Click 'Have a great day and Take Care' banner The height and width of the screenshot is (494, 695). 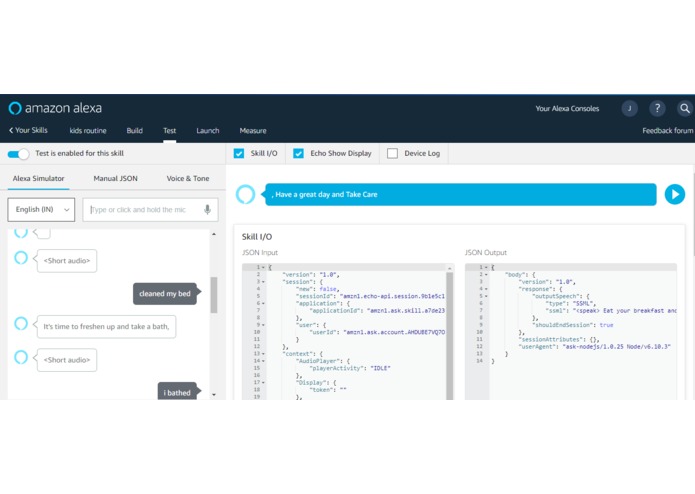[461, 194]
